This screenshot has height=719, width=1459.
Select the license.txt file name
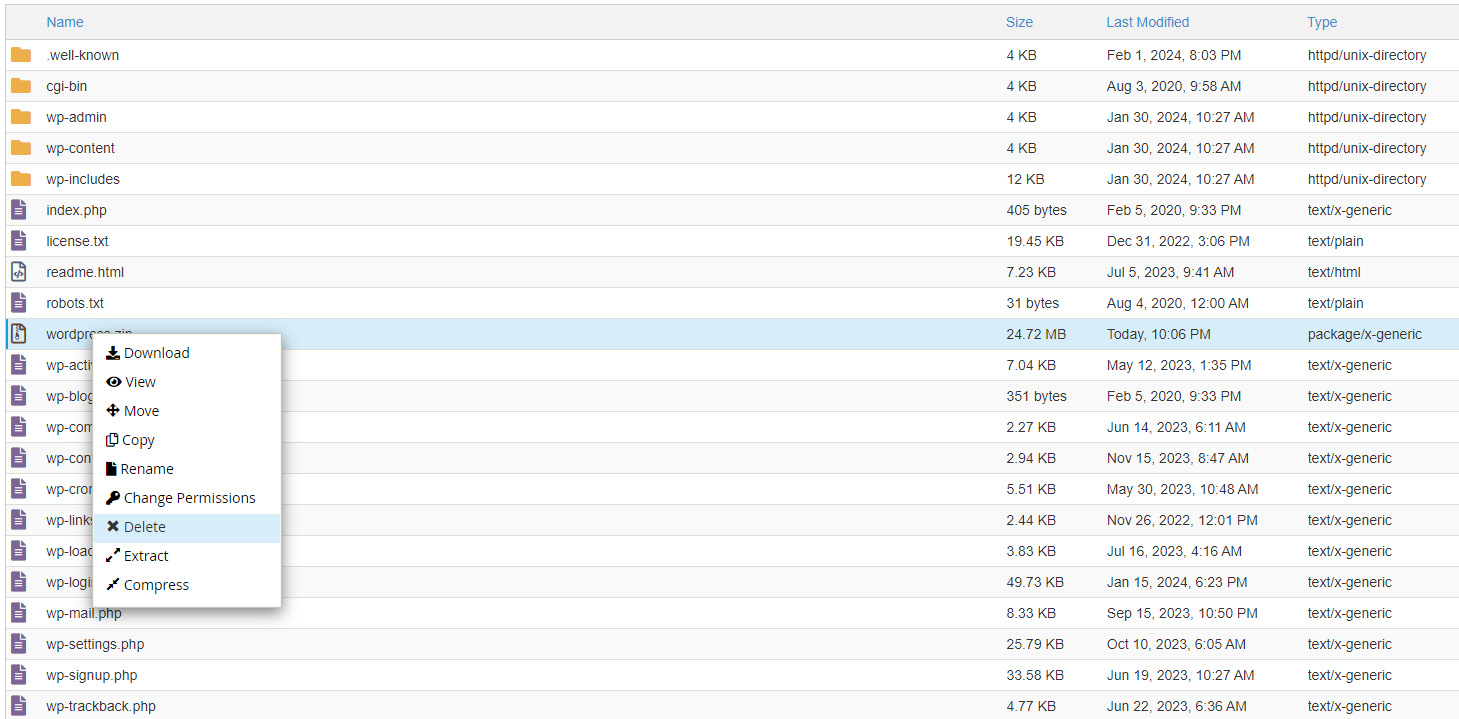(77, 241)
